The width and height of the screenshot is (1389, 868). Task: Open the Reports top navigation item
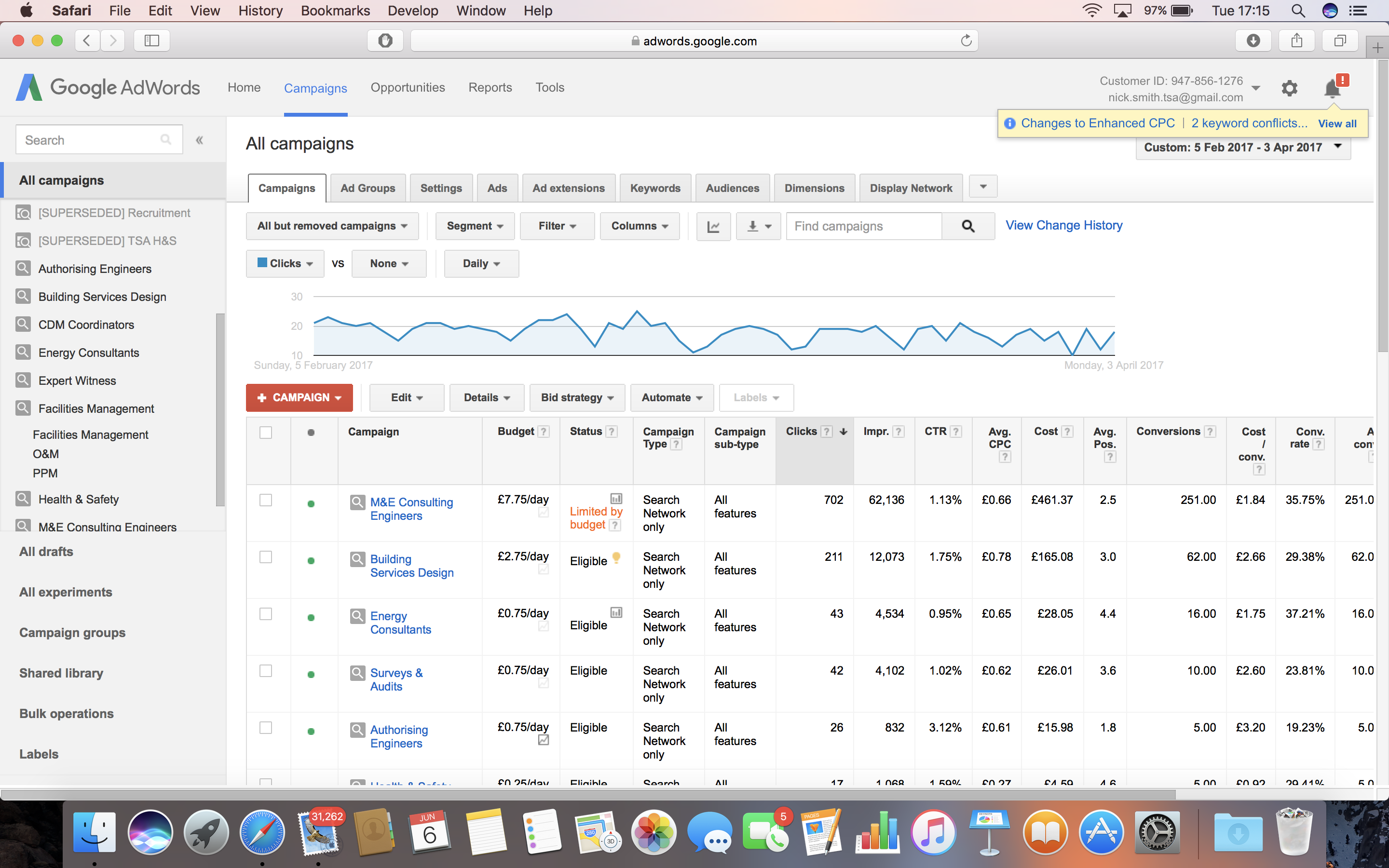click(490, 87)
